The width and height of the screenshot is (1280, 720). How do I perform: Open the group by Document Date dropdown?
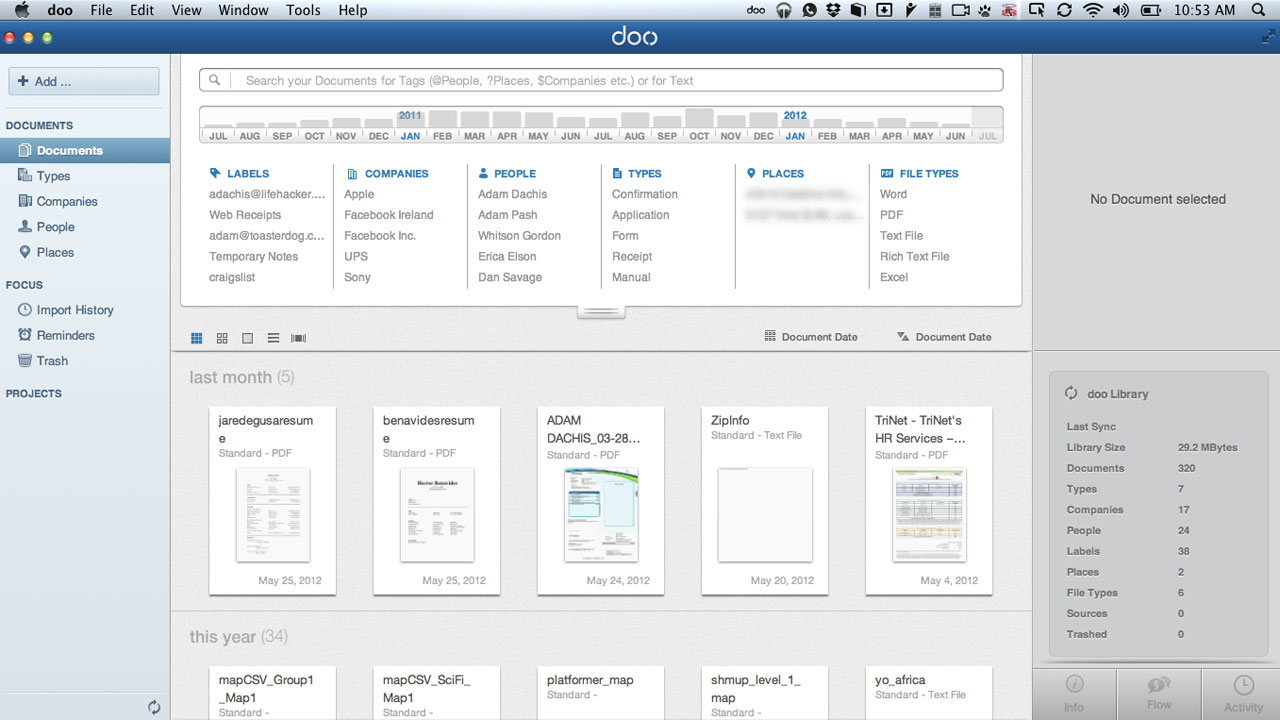coord(811,337)
